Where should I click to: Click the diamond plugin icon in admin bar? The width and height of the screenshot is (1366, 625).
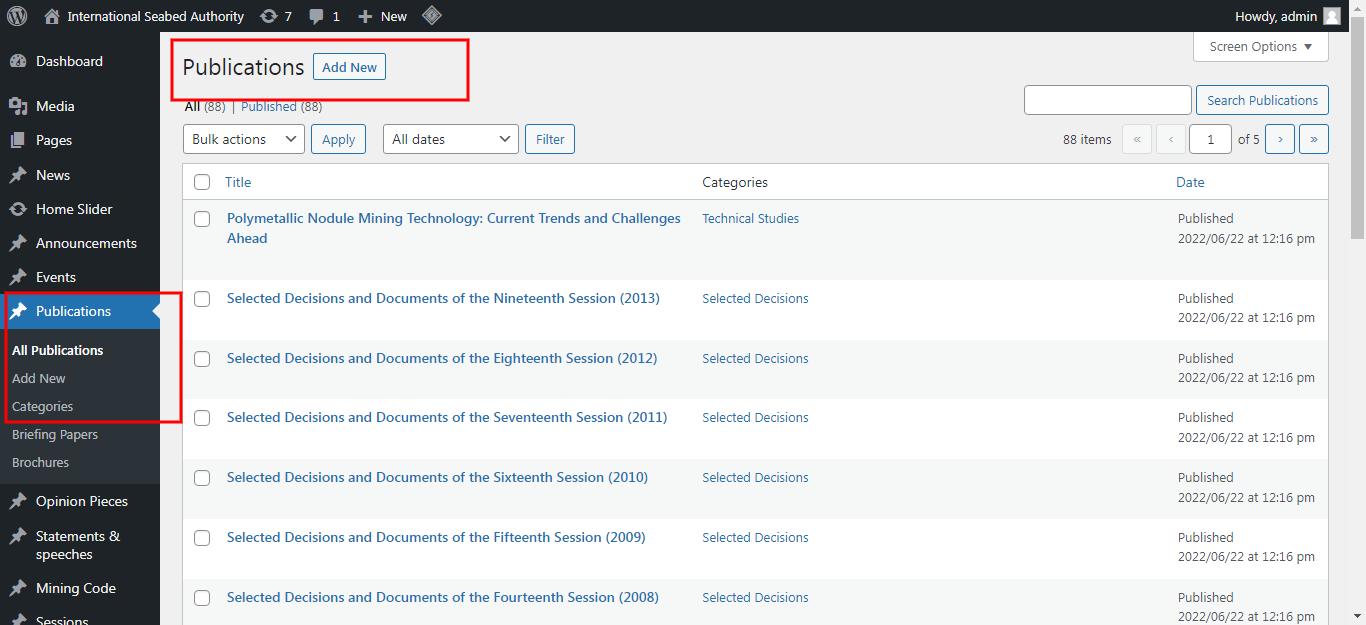tap(431, 15)
